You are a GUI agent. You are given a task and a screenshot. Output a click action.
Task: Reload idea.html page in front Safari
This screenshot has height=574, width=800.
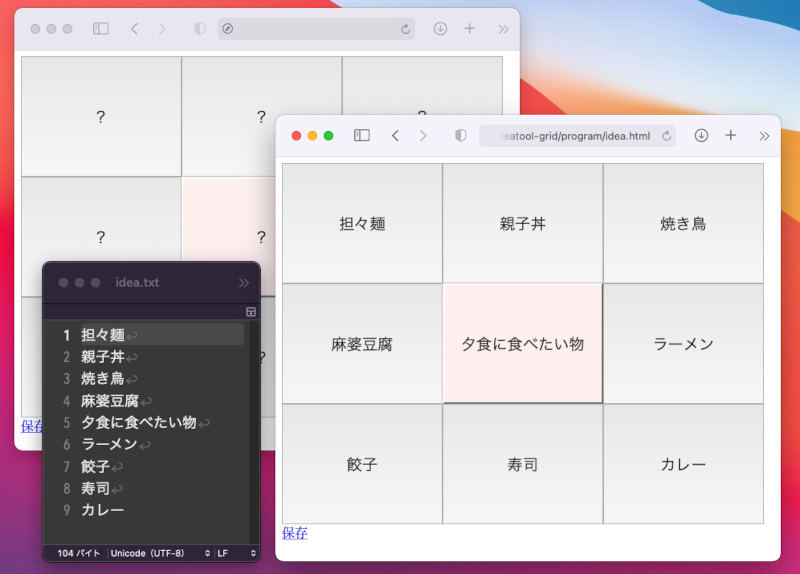pos(666,136)
